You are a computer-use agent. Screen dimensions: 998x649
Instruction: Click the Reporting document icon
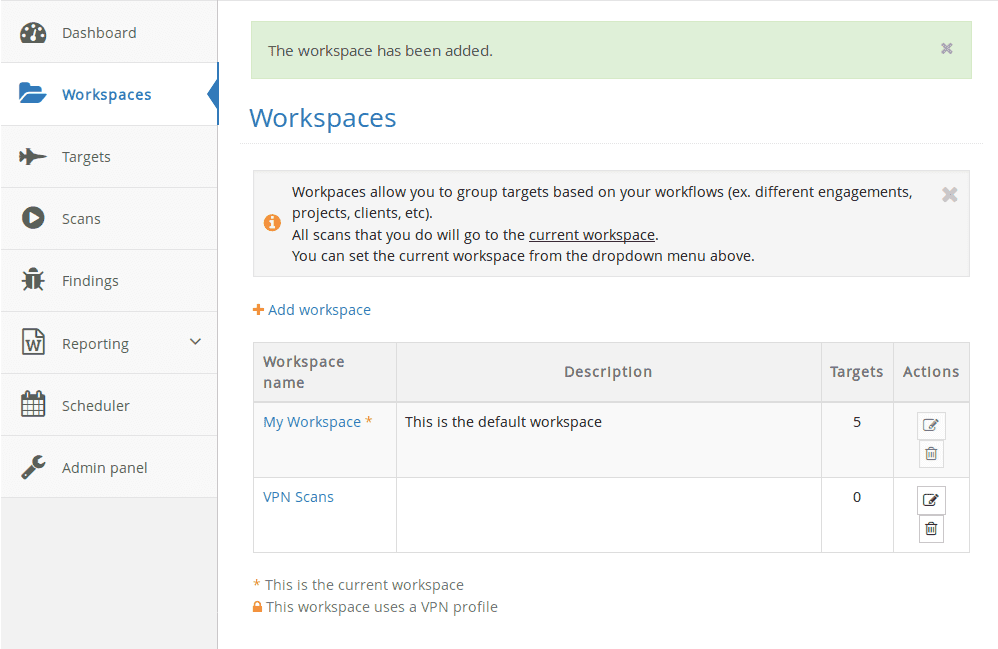pyautogui.click(x=31, y=342)
